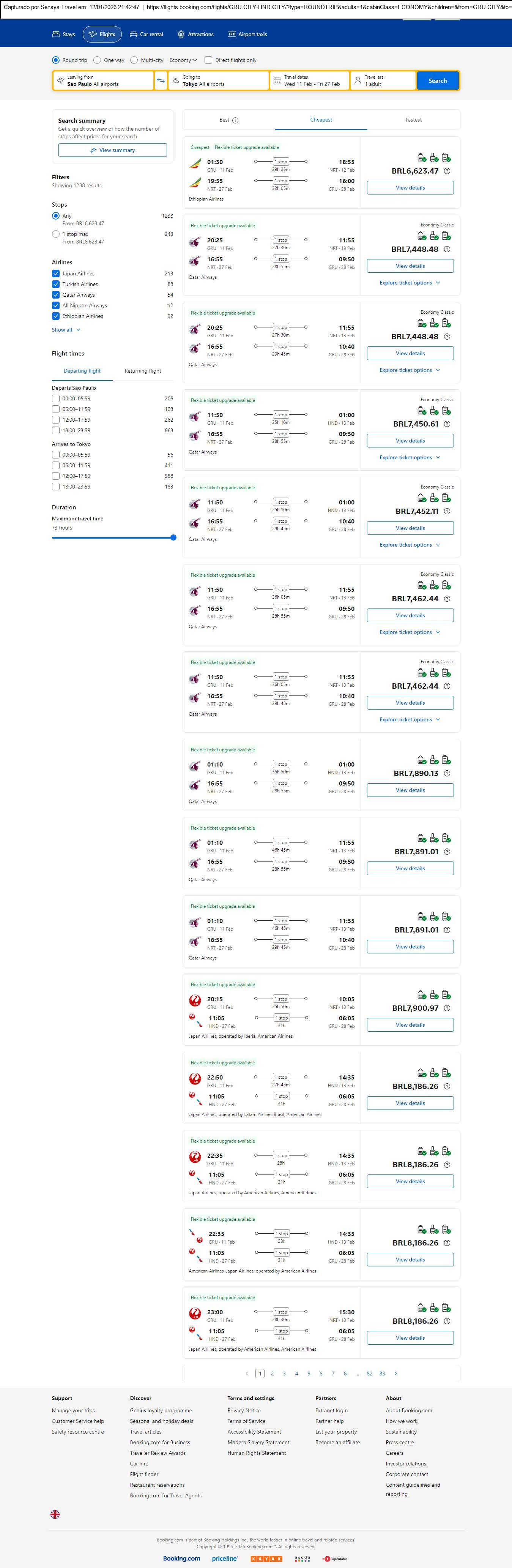Screen dimensions: 512x1568
Task: Click next page arrow in pagination
Action: [x=396, y=1373]
